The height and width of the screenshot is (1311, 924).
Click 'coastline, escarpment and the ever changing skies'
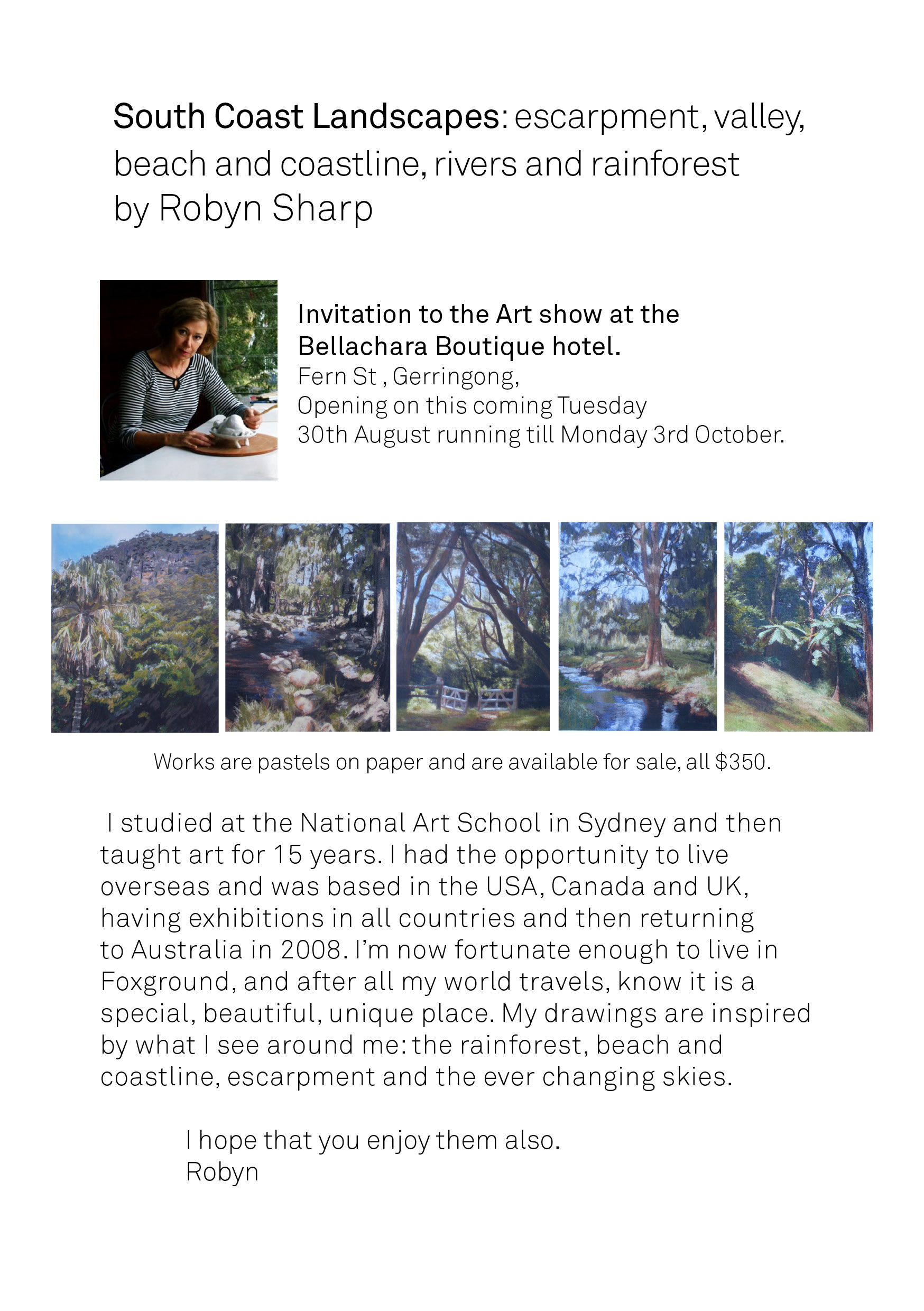point(417,1077)
